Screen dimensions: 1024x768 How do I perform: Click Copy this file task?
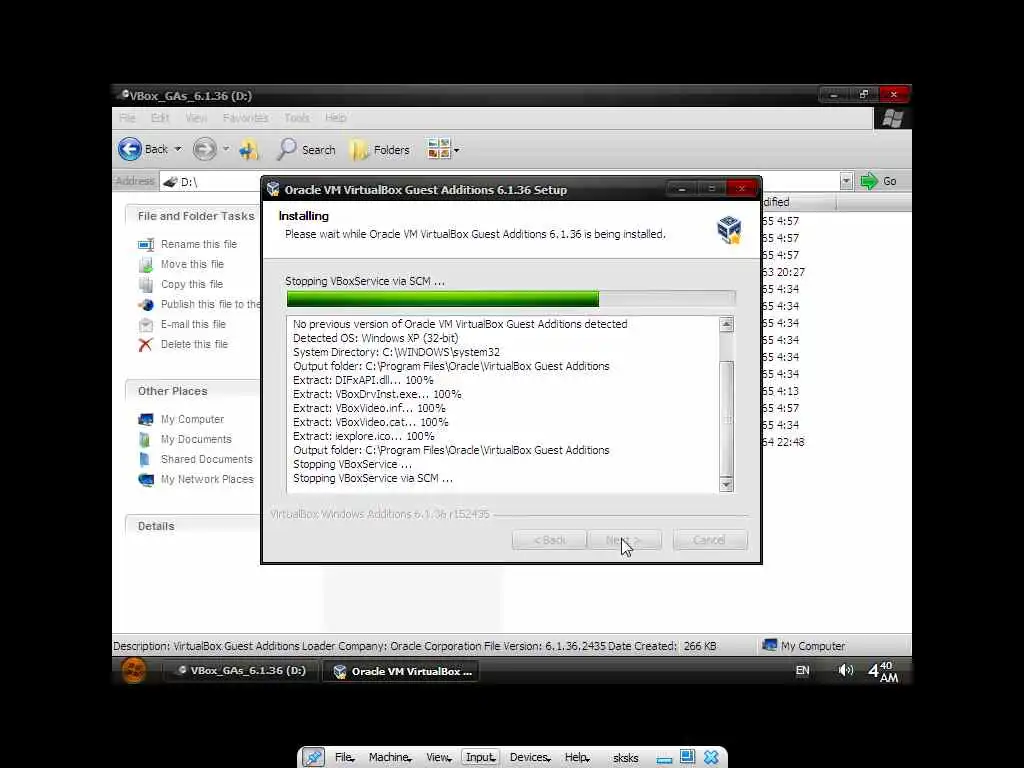[192, 284]
